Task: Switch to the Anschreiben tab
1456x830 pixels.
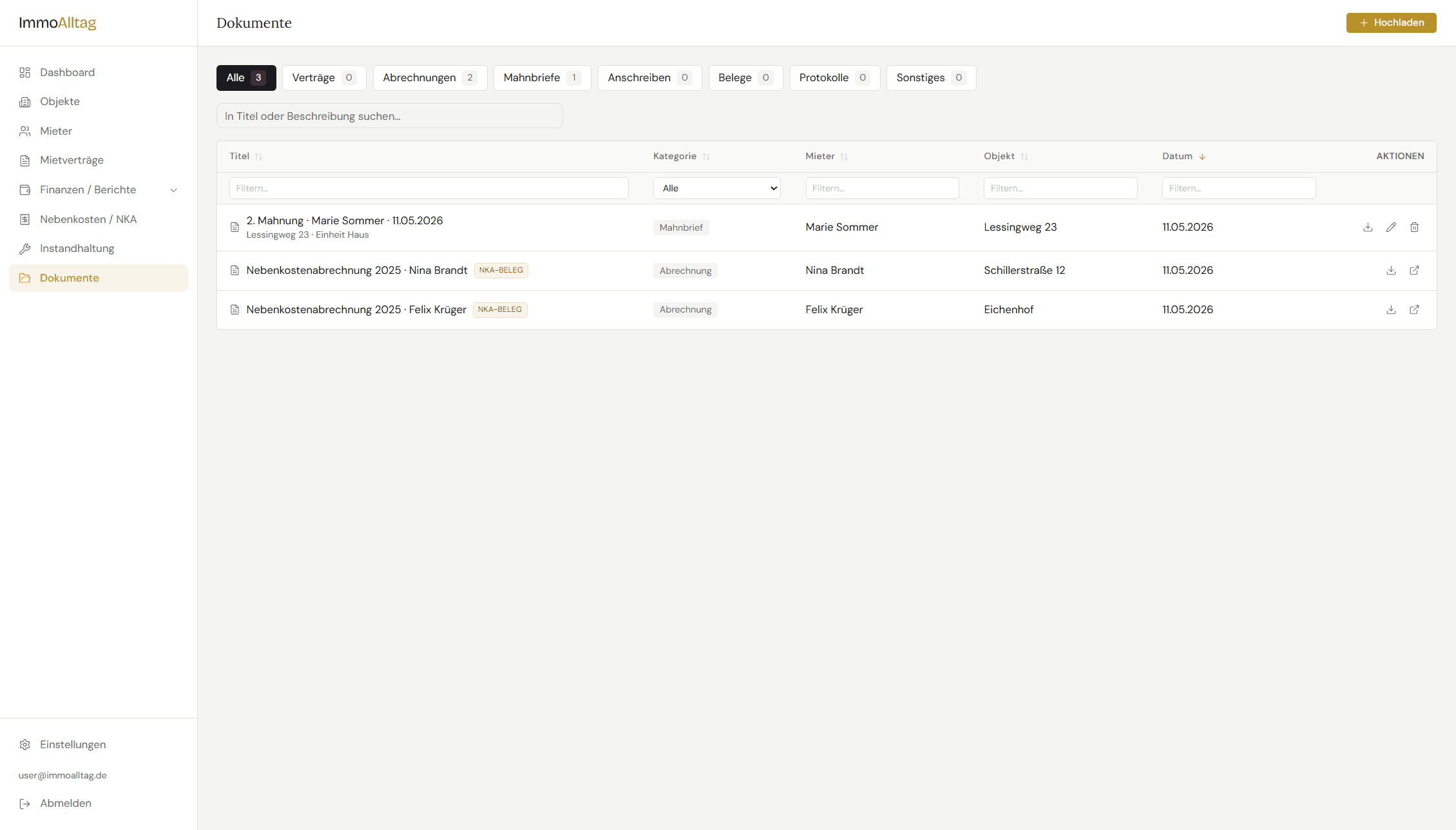Action: (649, 78)
